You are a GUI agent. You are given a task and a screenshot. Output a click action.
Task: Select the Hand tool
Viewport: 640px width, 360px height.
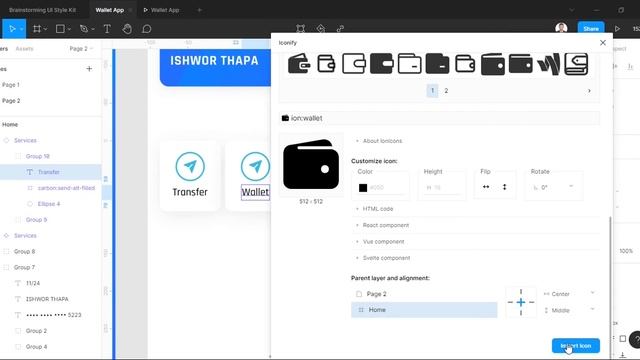pyautogui.click(x=127, y=29)
